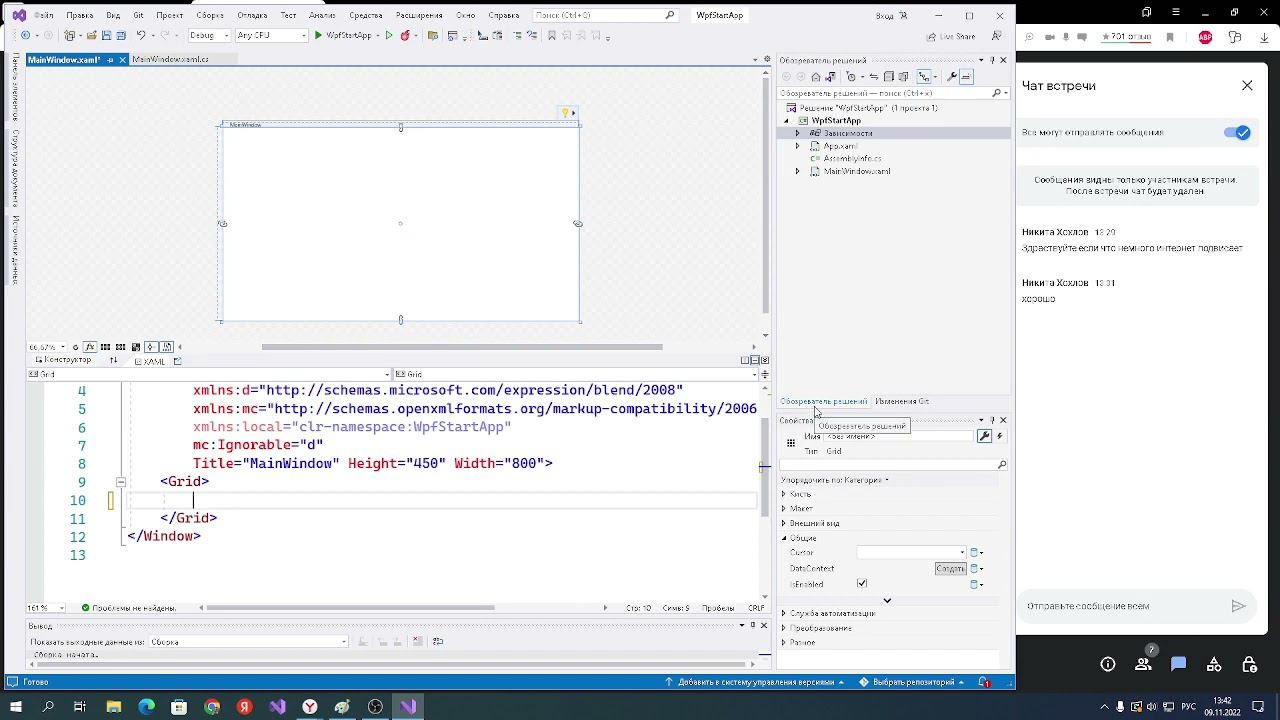1280x720 pixels.
Task: Toggle 'Все могут отправлять сообщения' switch
Action: (x=1237, y=133)
